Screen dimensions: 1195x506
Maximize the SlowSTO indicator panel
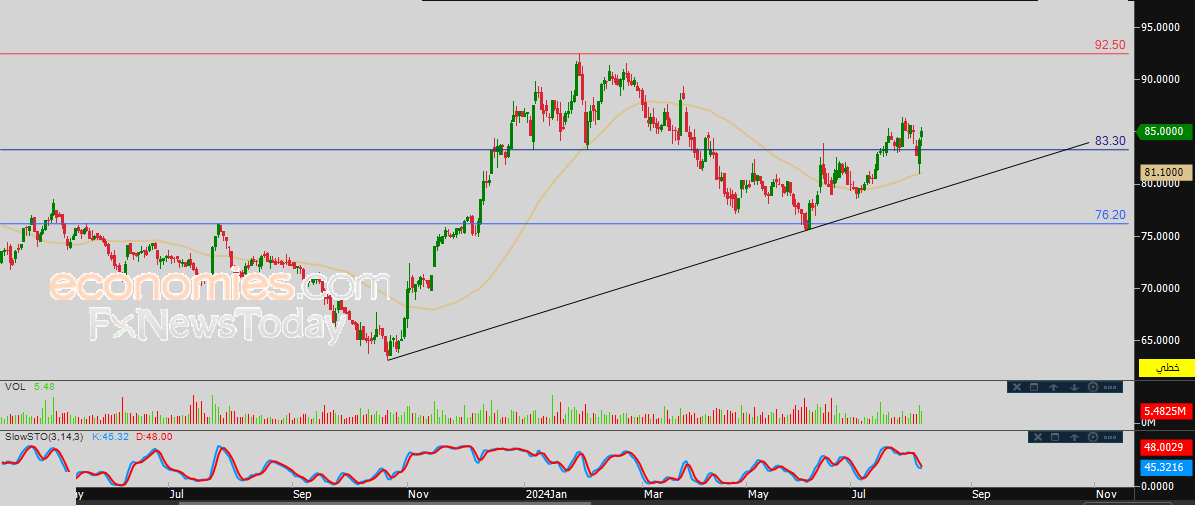click(1055, 437)
